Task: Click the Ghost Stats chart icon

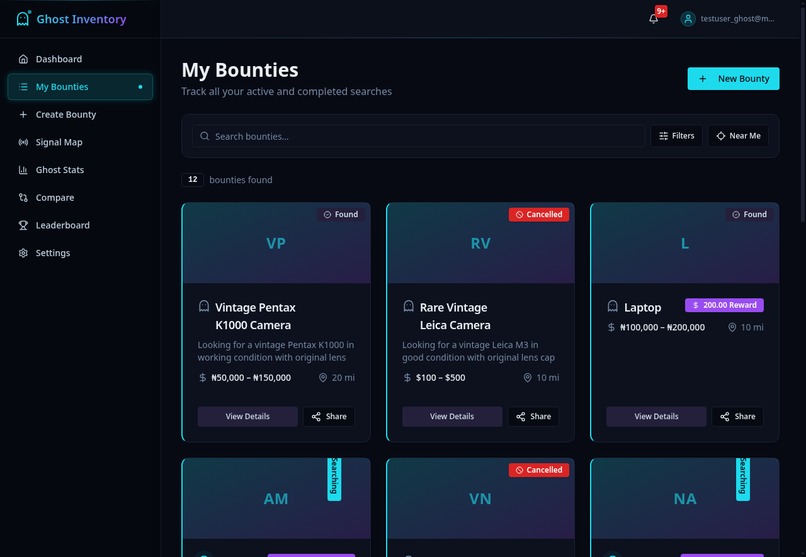Action: [x=23, y=170]
